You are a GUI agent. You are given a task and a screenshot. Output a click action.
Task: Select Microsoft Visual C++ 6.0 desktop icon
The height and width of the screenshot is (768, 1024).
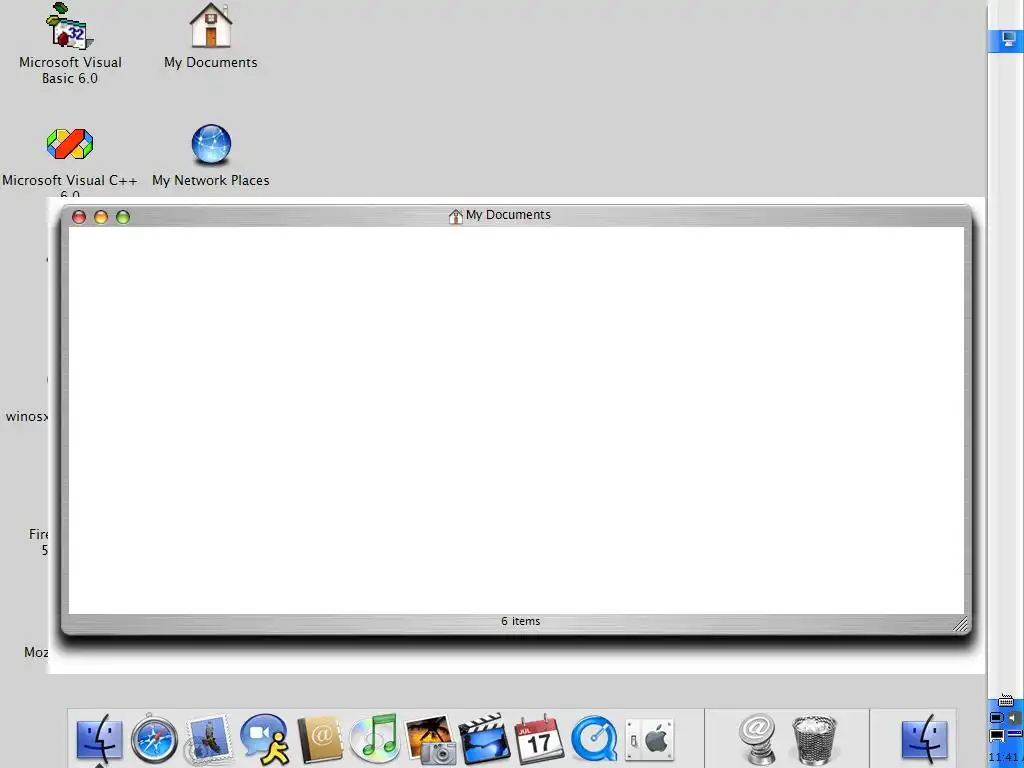pyautogui.click(x=69, y=144)
